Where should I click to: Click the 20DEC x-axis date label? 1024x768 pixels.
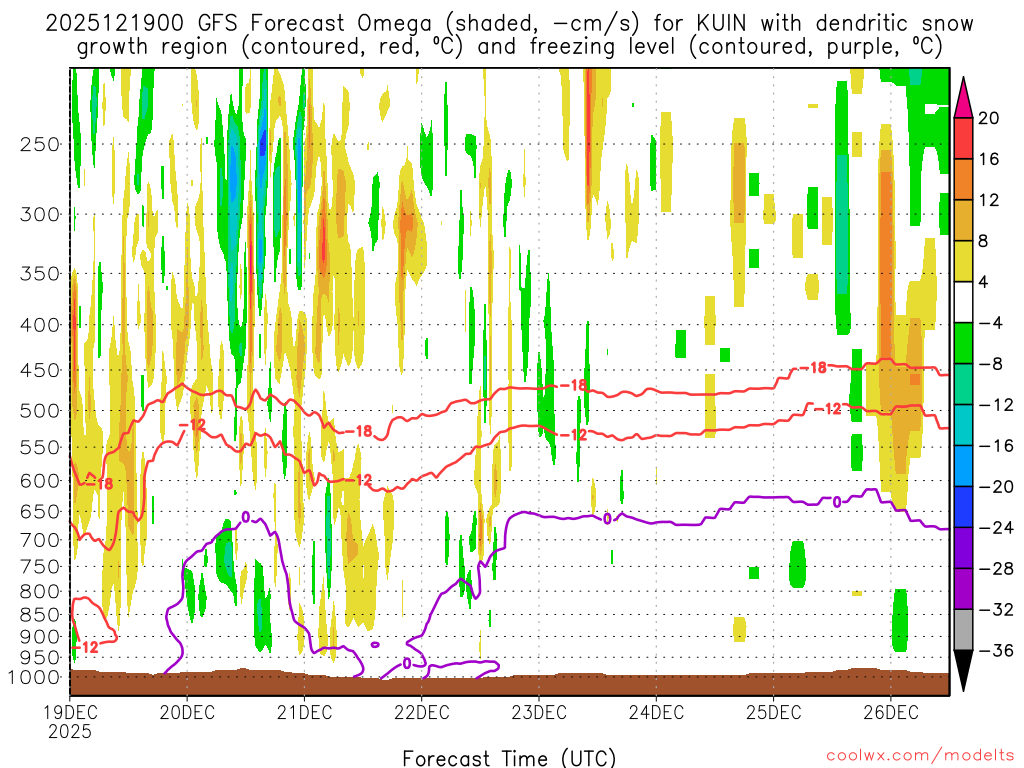(x=187, y=712)
